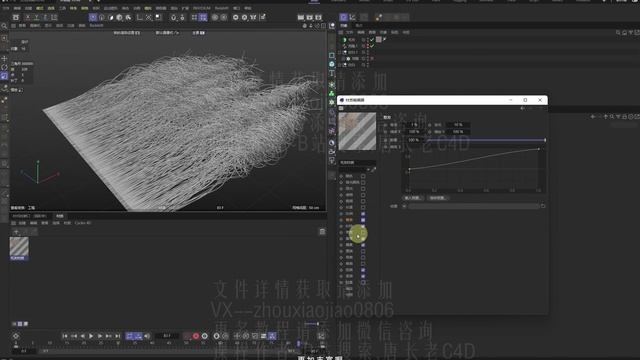Toggle the timeline sound speaker icon
Screen dimensions: 640x360
coord(147,336)
